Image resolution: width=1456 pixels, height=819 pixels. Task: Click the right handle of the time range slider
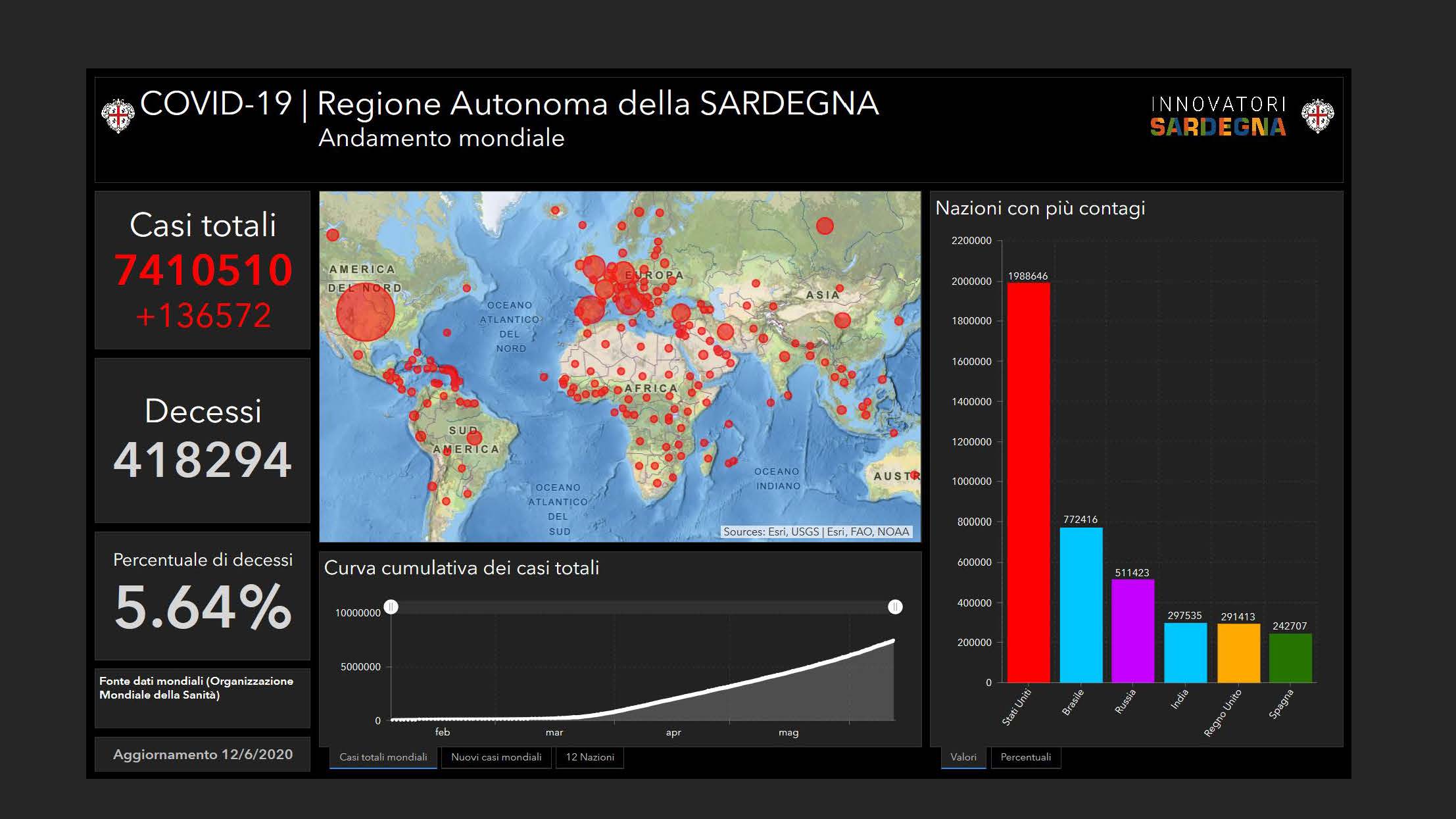pos(894,607)
